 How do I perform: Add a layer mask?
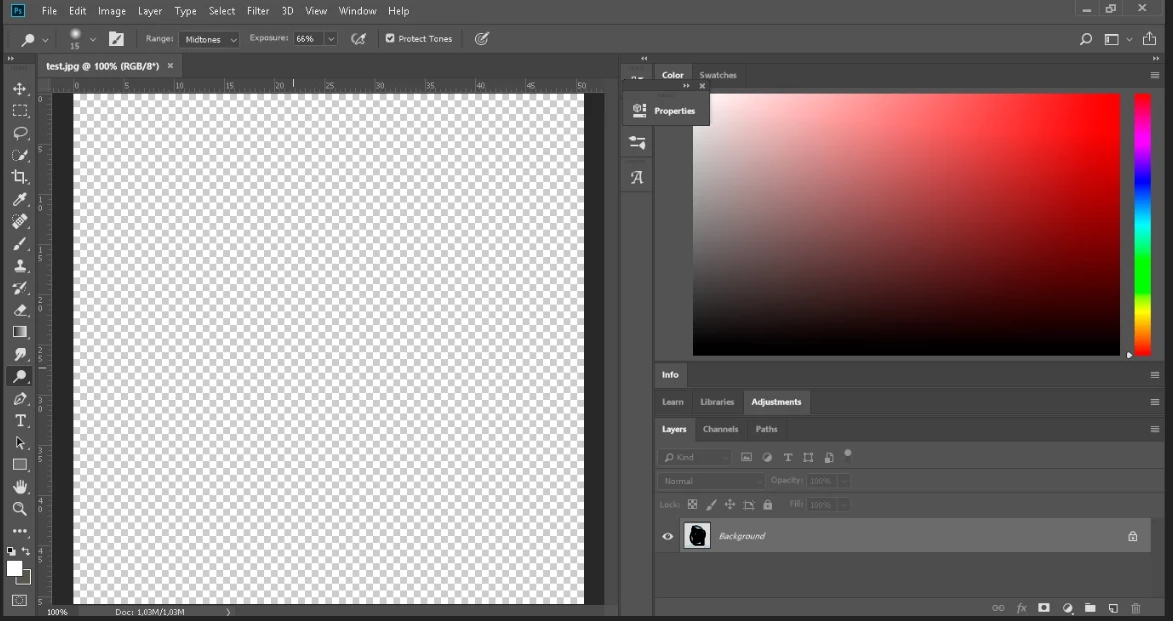coord(1044,608)
